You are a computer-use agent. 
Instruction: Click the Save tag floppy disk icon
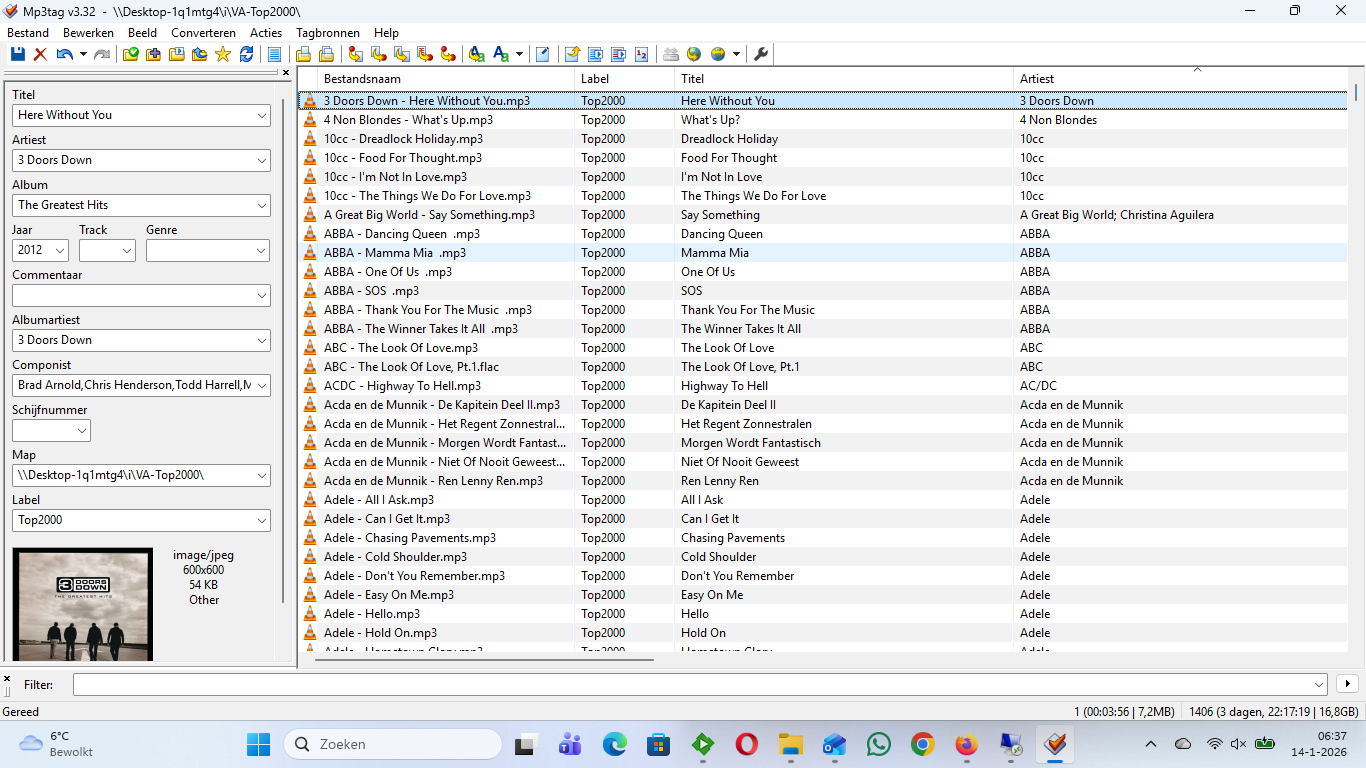18,54
